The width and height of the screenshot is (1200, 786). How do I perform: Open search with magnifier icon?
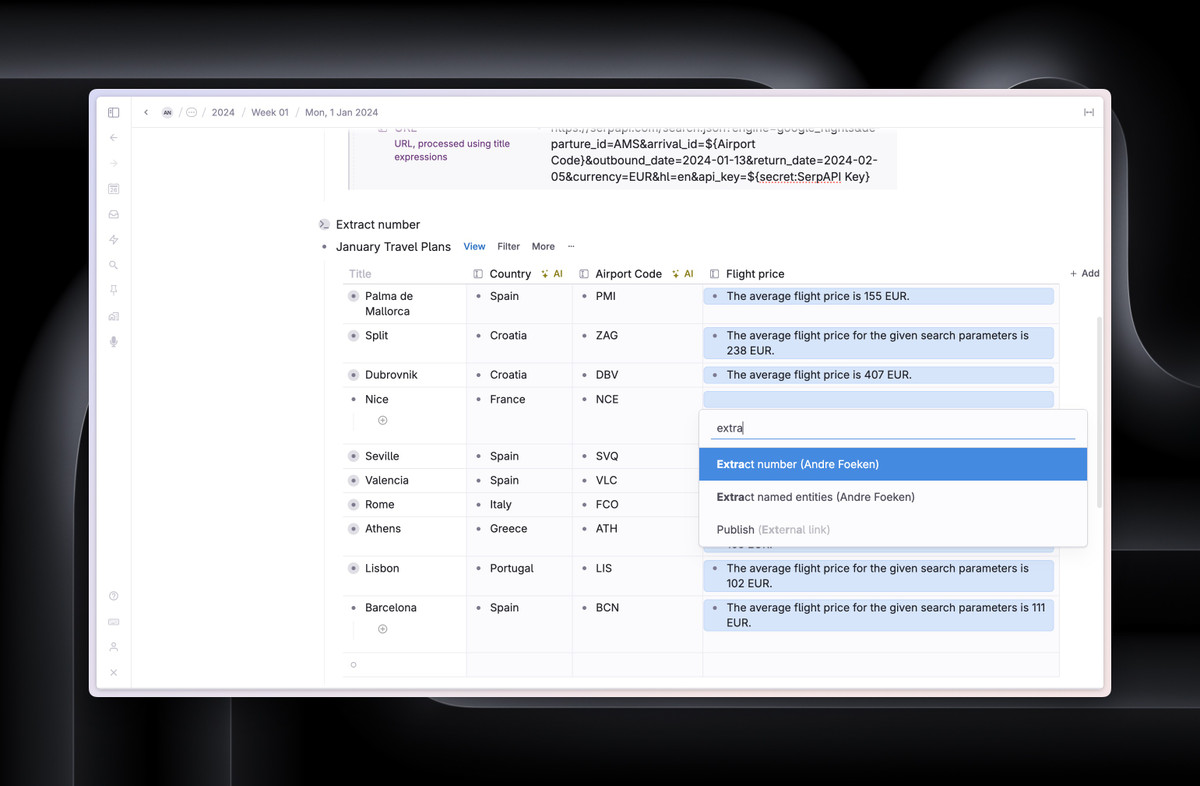pyautogui.click(x=114, y=265)
